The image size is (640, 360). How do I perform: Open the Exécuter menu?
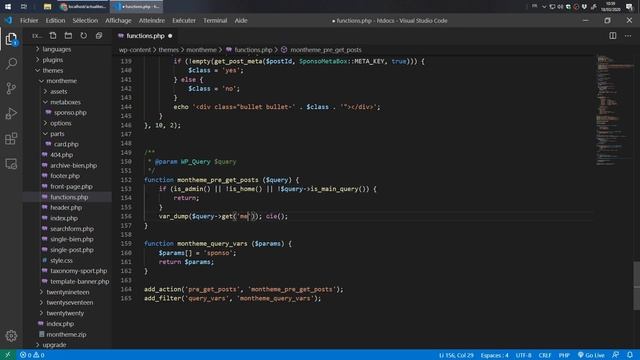click(184, 20)
